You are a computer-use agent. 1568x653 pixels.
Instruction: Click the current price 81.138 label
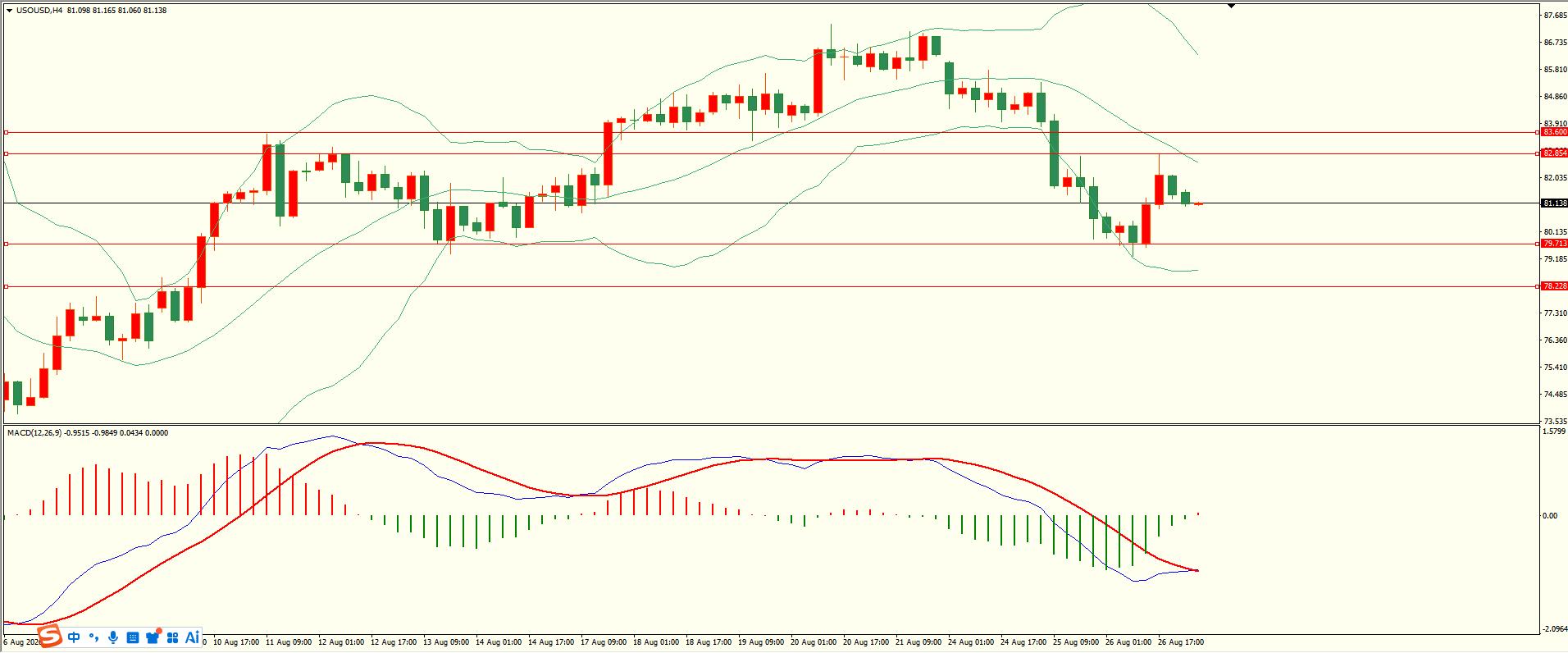click(1554, 203)
